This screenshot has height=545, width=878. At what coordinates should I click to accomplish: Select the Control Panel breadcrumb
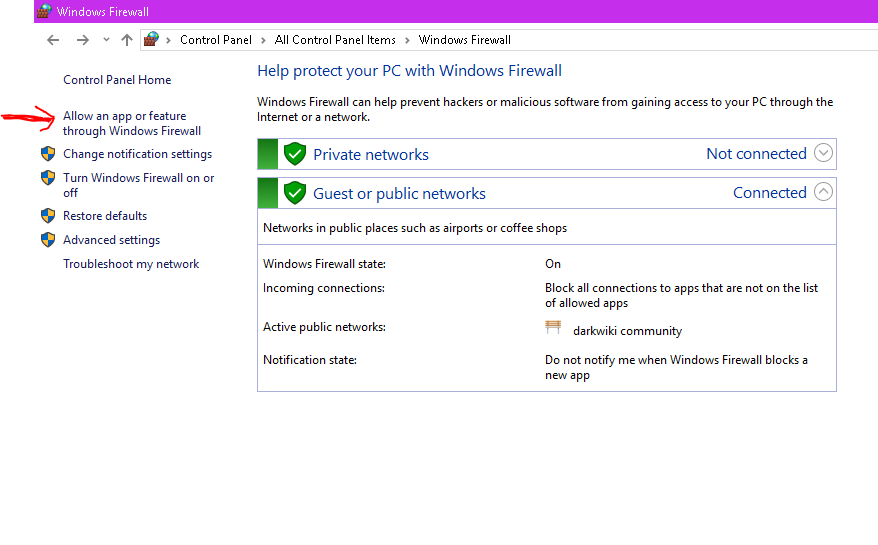point(216,40)
